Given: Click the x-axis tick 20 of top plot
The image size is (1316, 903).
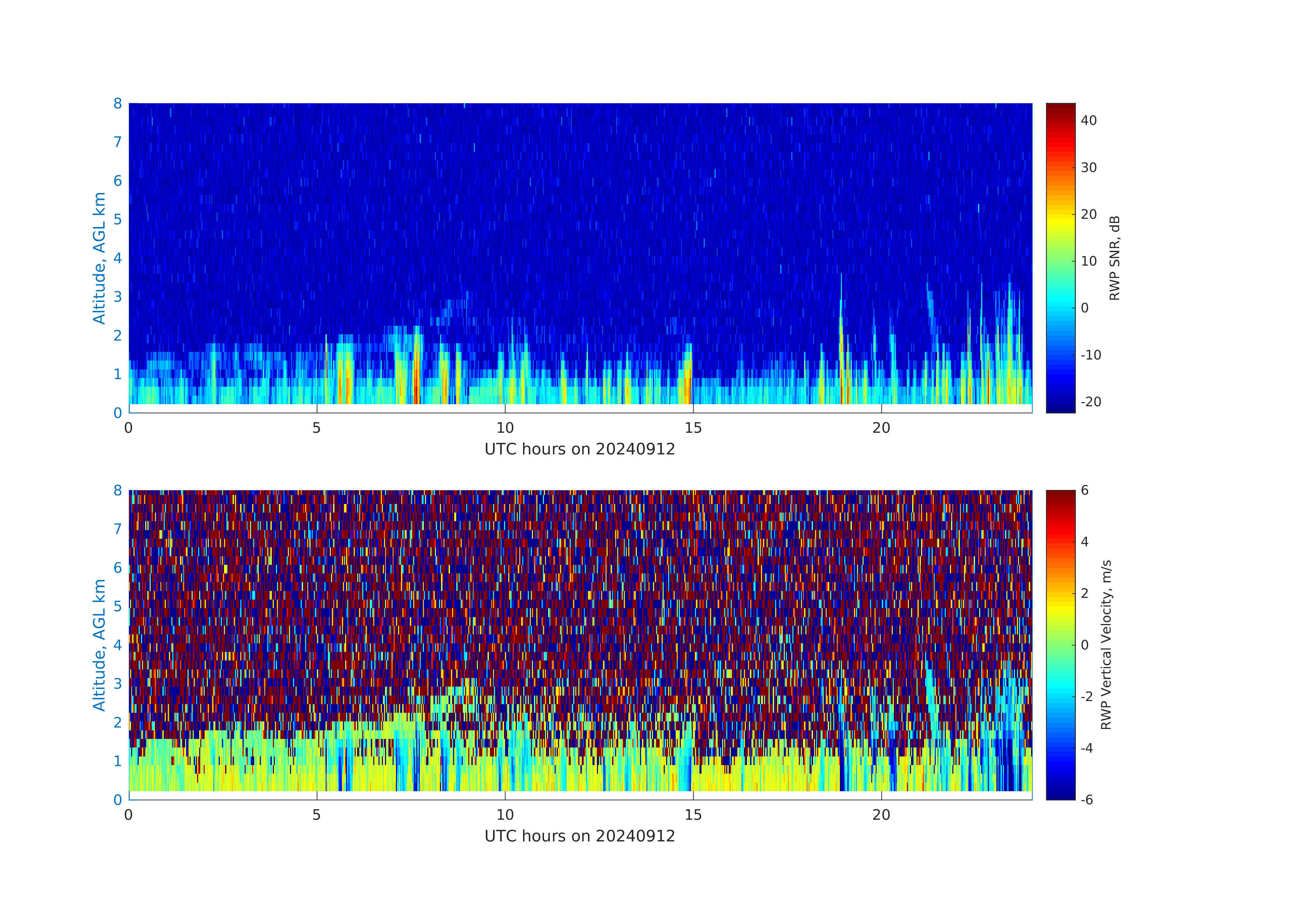Looking at the screenshot, I should point(881,428).
